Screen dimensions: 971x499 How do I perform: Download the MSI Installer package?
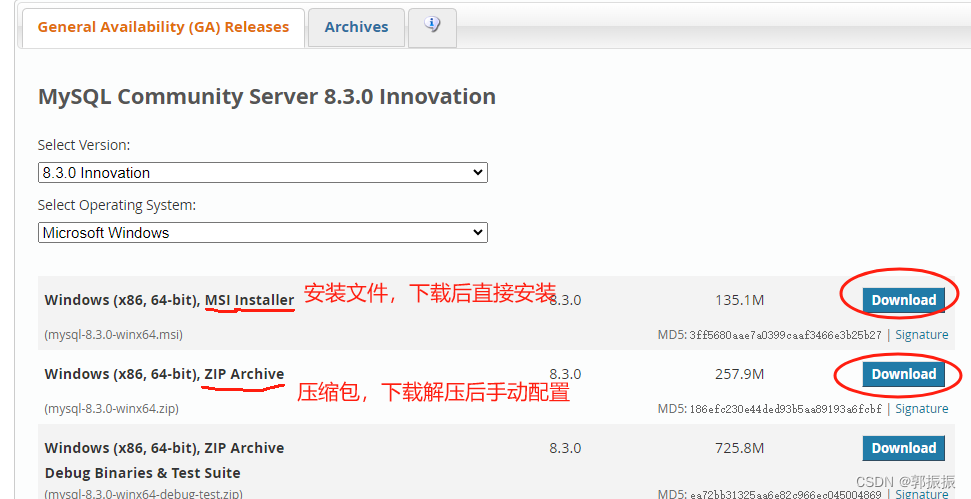pyautogui.click(x=904, y=300)
